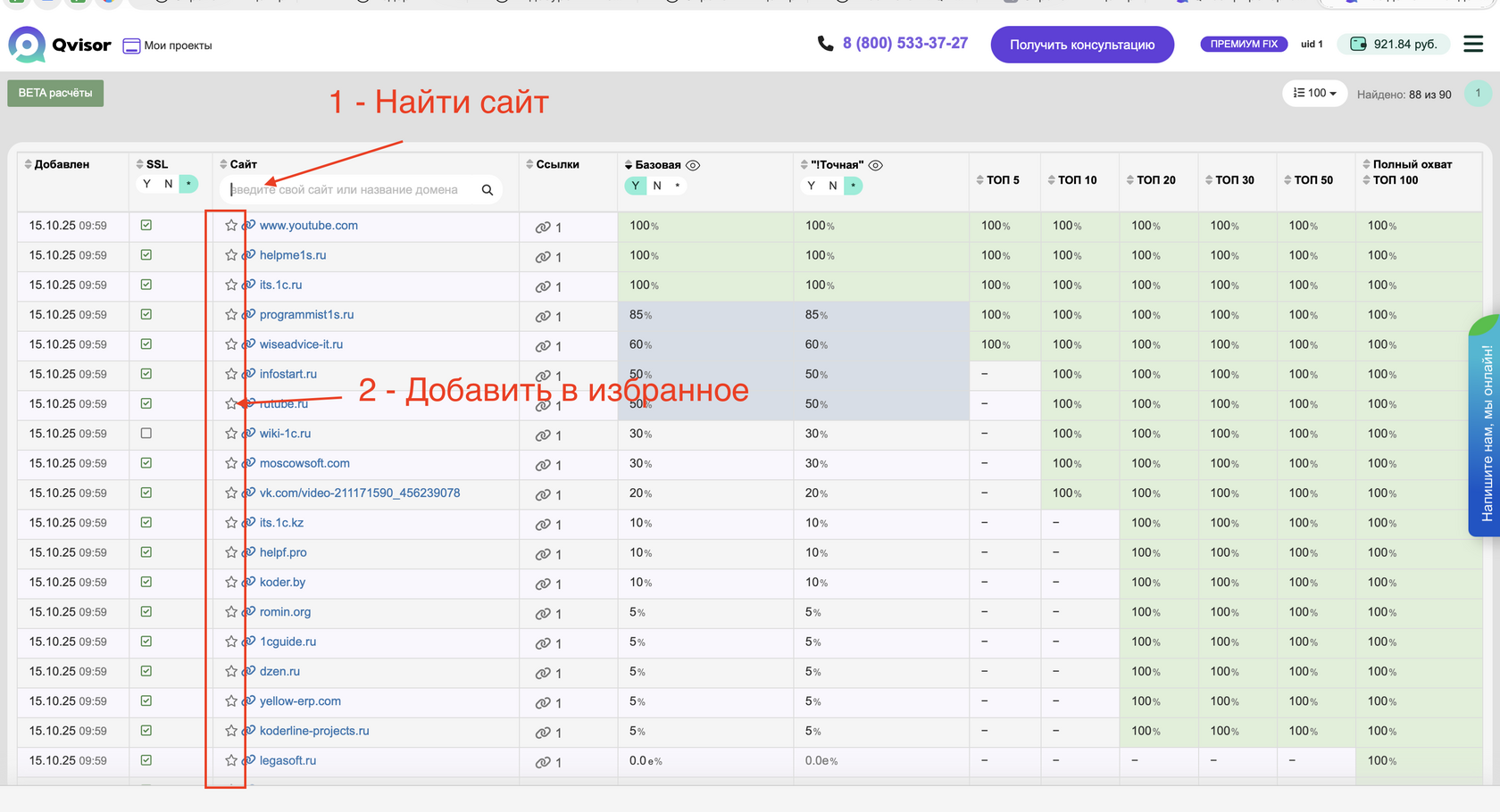Sort by the ТОП 10 column
This screenshot has width=1500, height=812.
coord(1072,180)
